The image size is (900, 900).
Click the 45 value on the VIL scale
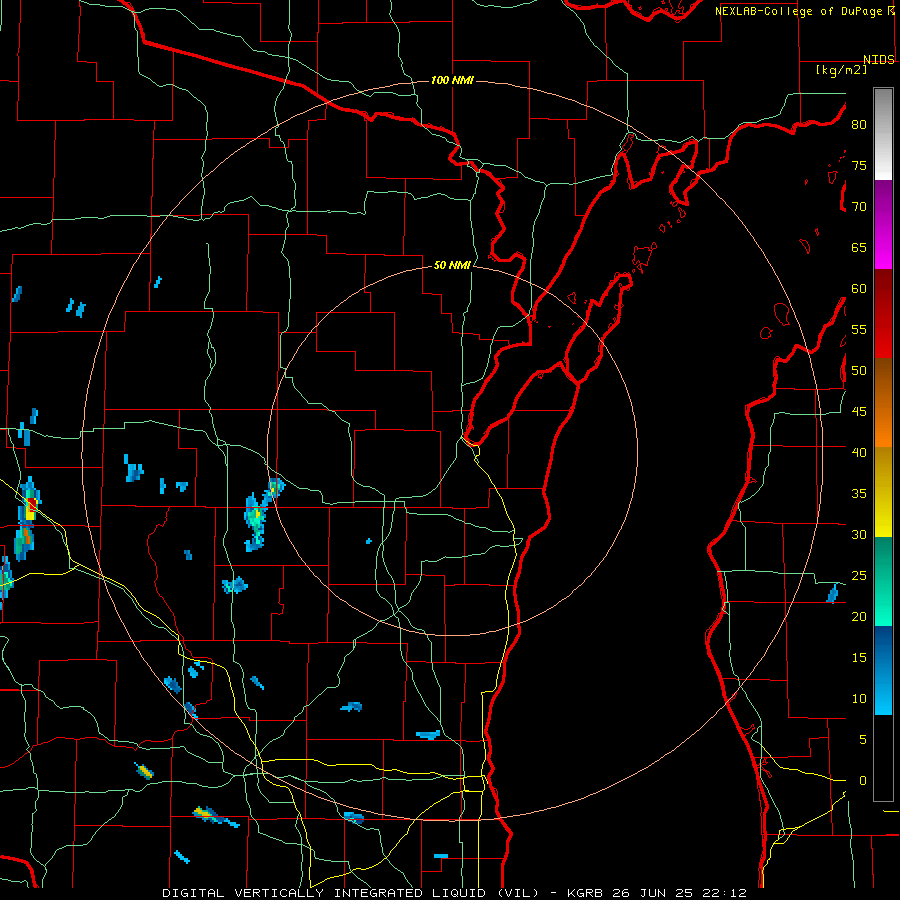859,412
